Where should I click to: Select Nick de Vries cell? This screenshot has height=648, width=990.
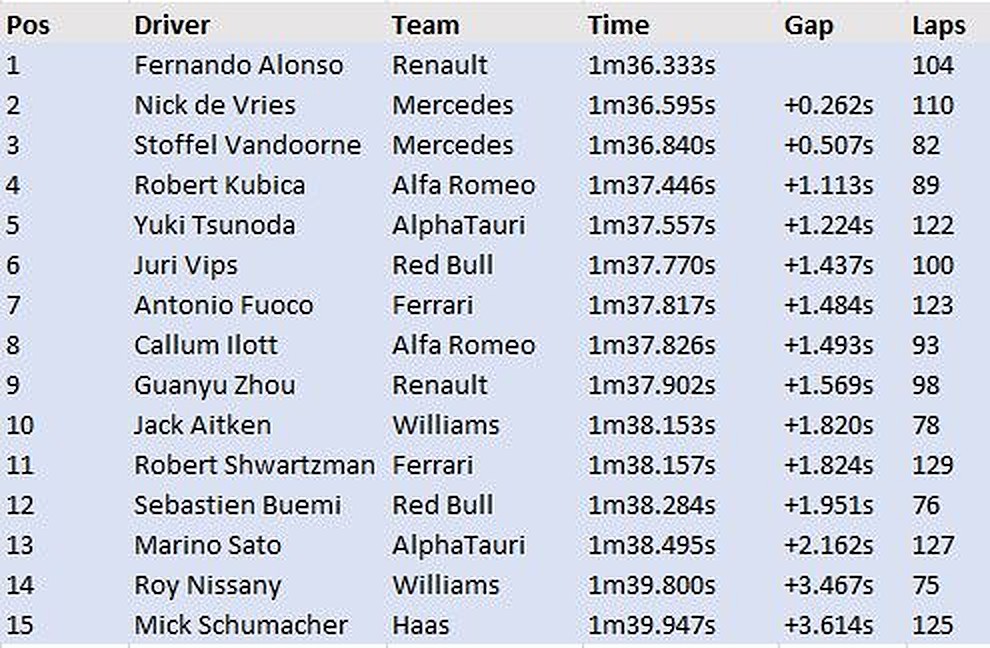tap(214, 105)
